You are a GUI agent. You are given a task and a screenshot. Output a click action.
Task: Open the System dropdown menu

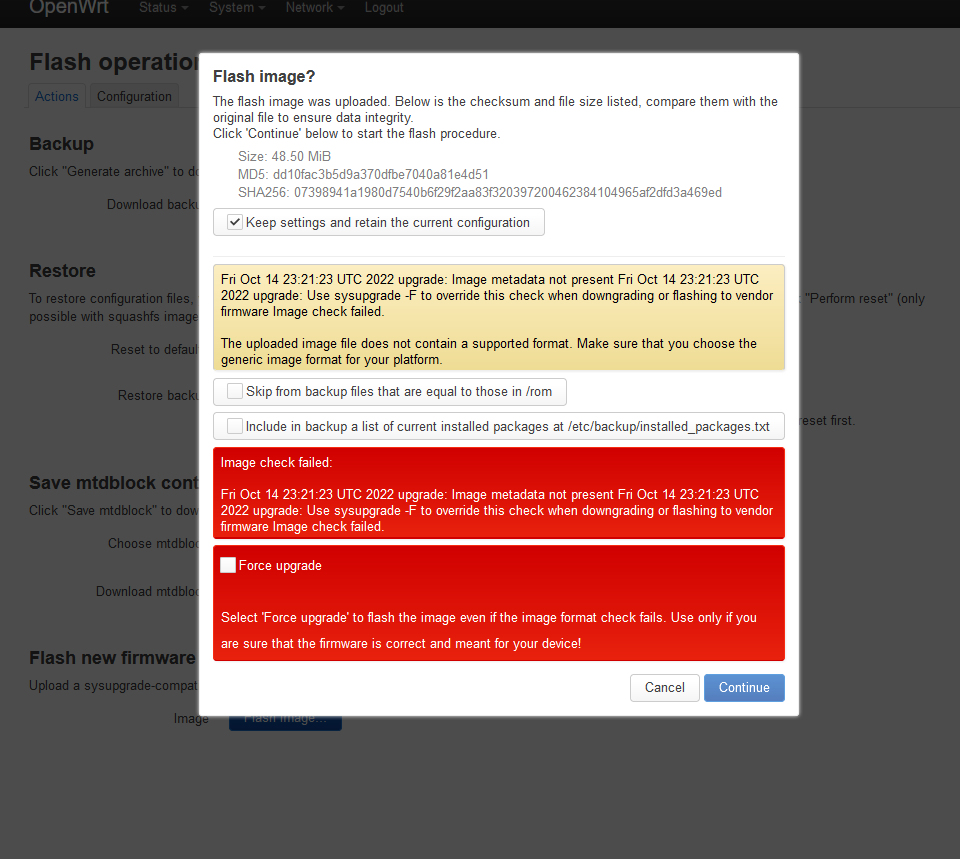pos(237,8)
